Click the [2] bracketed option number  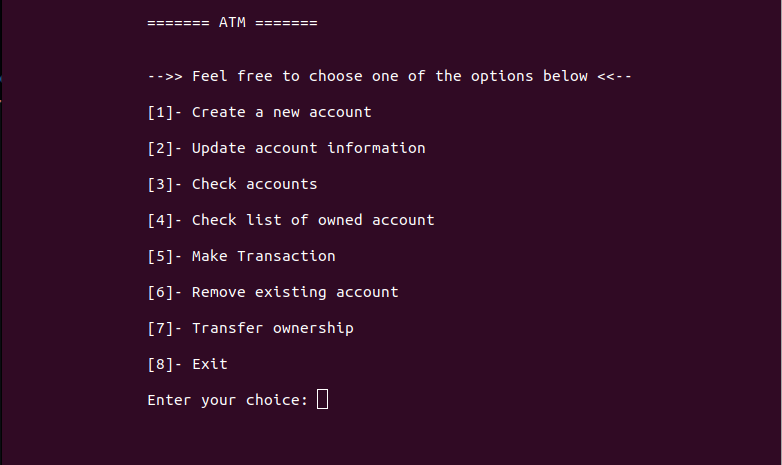pyautogui.click(x=160, y=148)
